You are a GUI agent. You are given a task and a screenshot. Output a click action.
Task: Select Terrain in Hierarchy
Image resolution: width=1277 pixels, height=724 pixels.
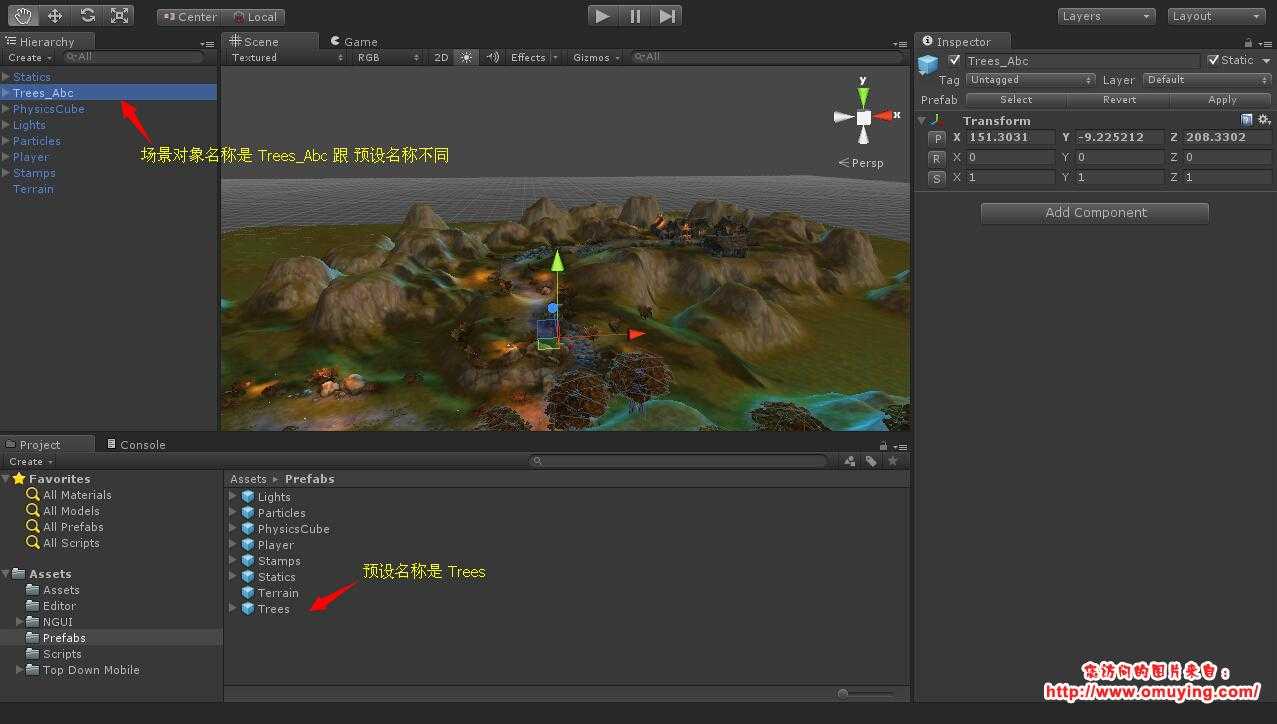click(33, 189)
